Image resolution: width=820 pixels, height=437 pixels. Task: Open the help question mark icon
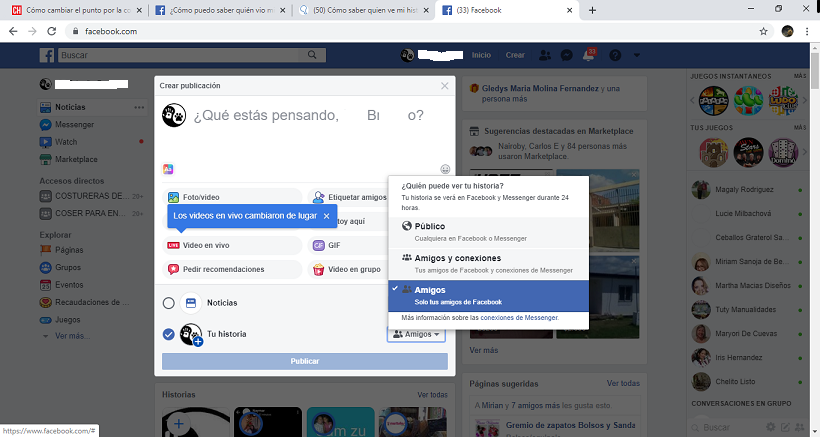(616, 55)
